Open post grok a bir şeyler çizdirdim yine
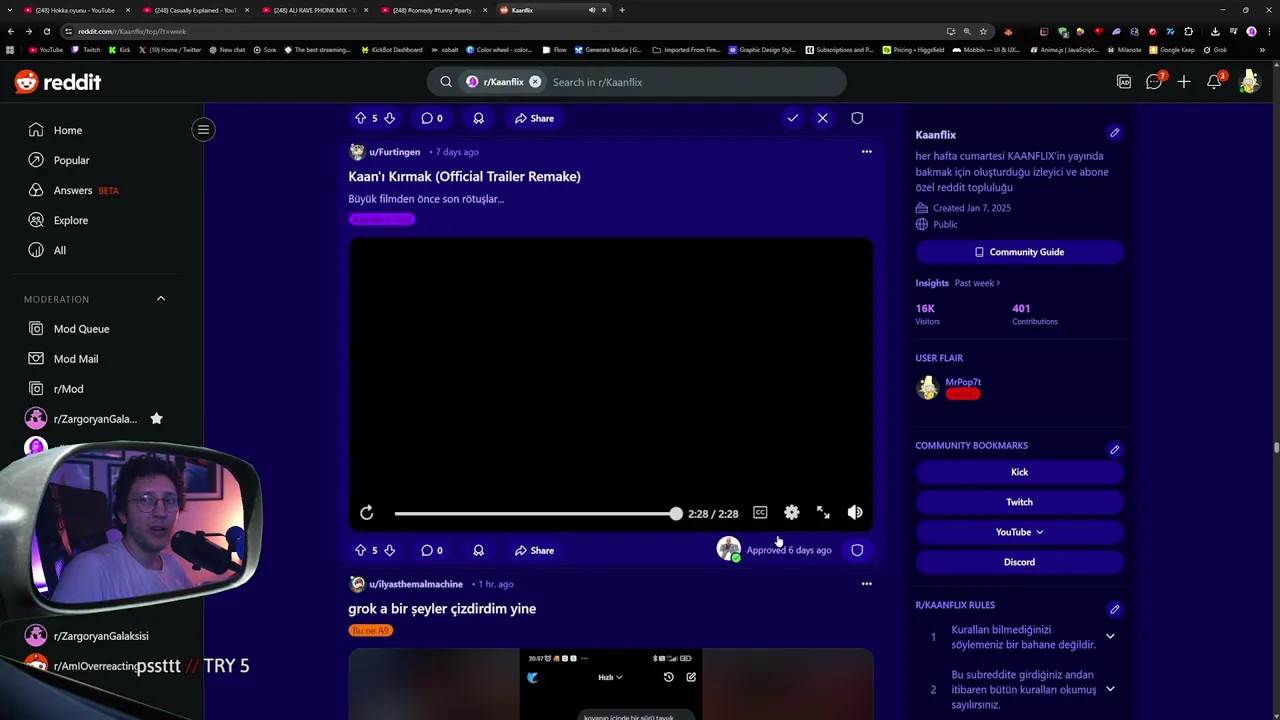Viewport: 1280px width, 720px height. (442, 608)
